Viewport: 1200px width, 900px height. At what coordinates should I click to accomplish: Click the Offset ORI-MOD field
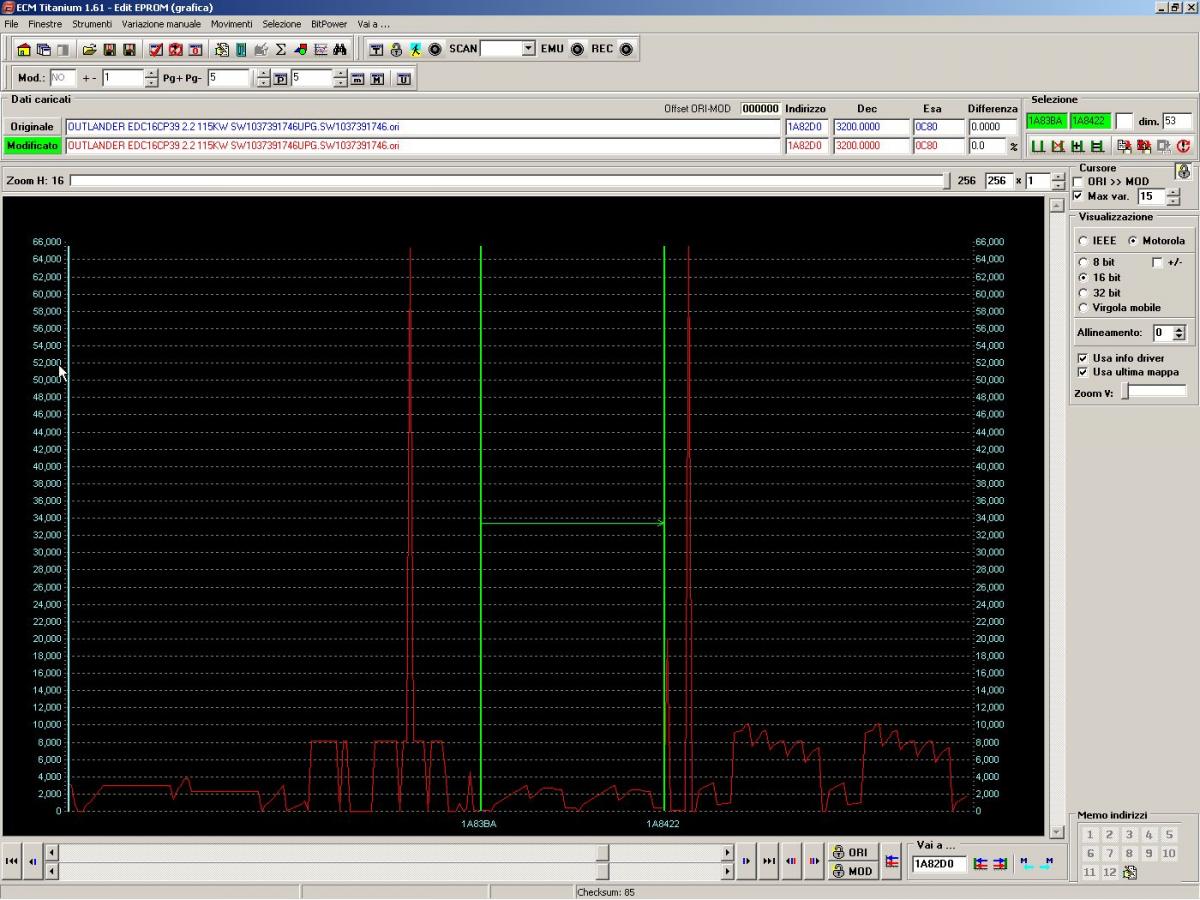point(761,109)
